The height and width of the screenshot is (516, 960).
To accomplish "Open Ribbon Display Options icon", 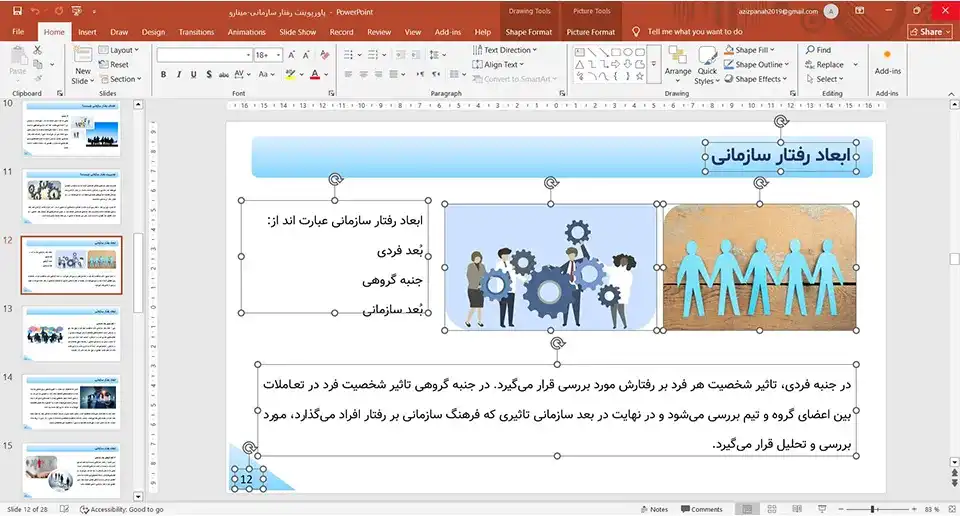I will (x=860, y=11).
